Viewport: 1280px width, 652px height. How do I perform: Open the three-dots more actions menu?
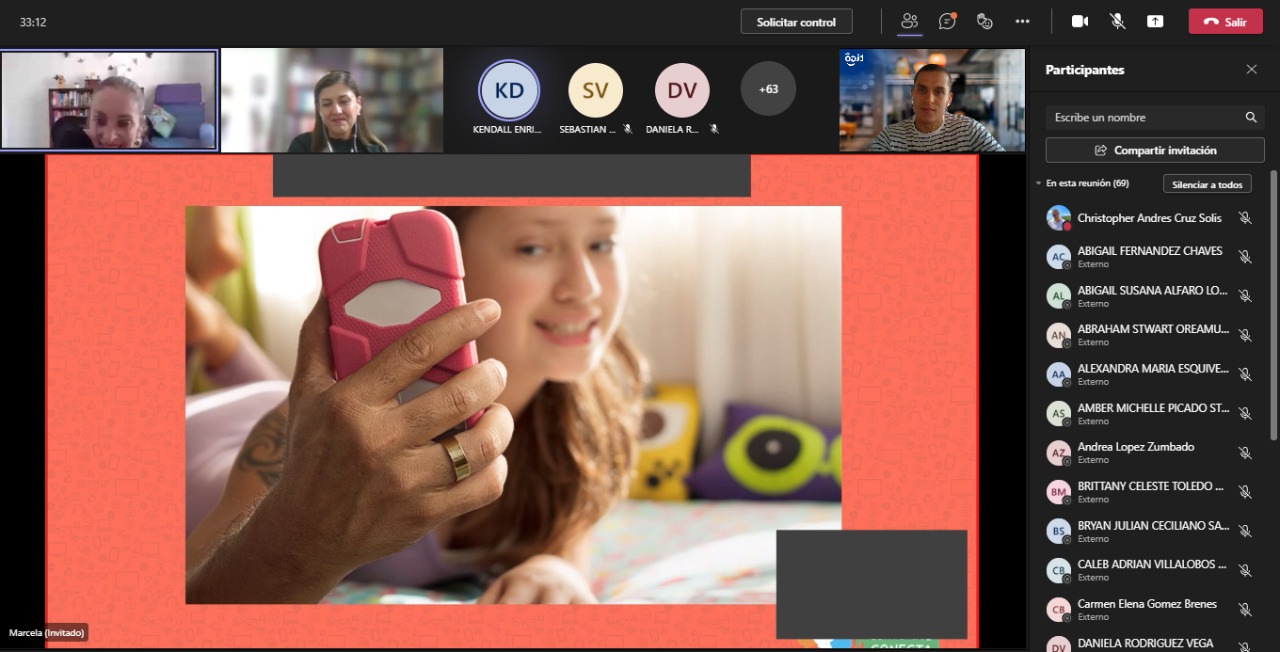coord(1022,21)
